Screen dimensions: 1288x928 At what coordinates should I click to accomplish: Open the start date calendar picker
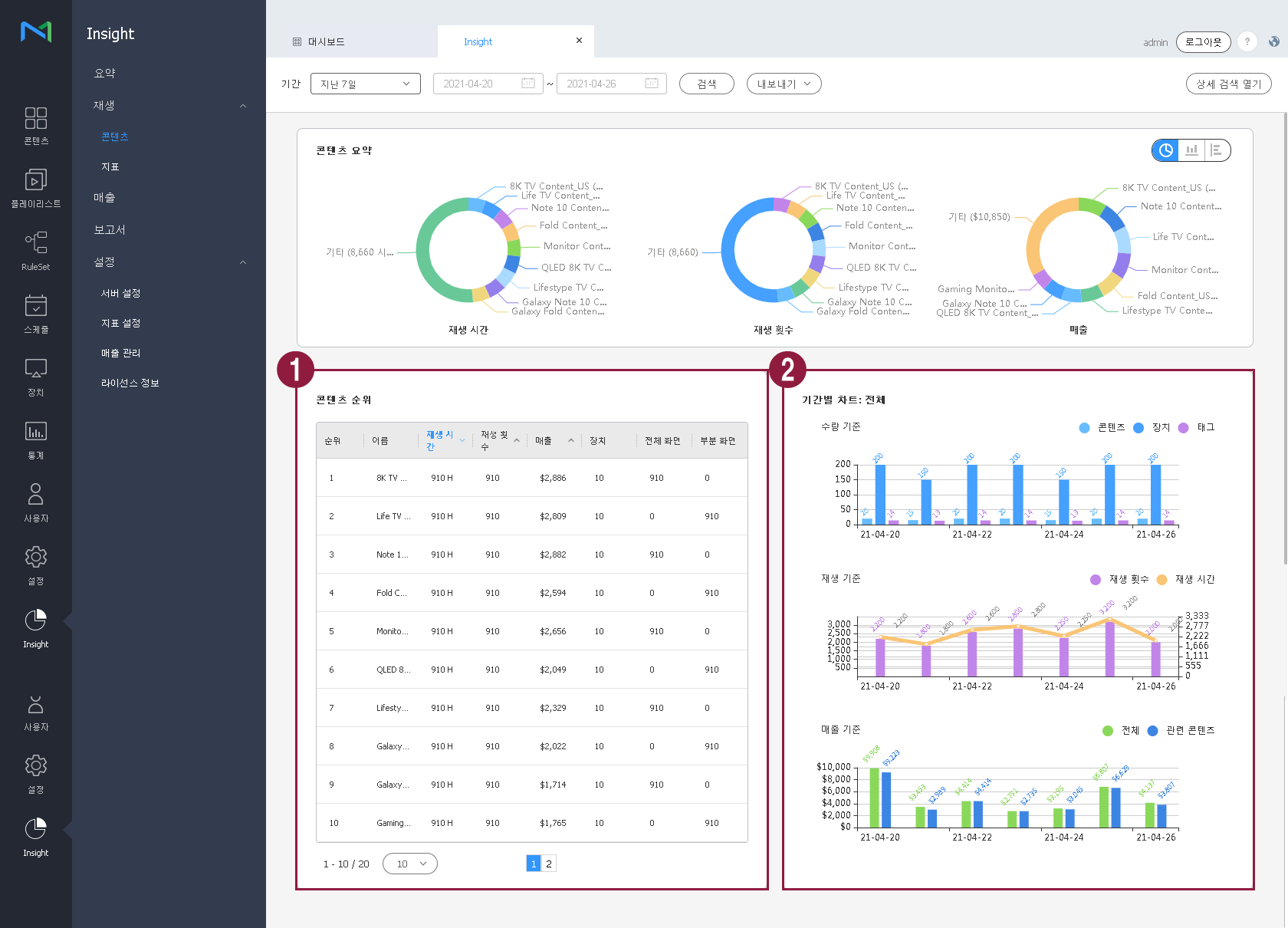click(527, 84)
